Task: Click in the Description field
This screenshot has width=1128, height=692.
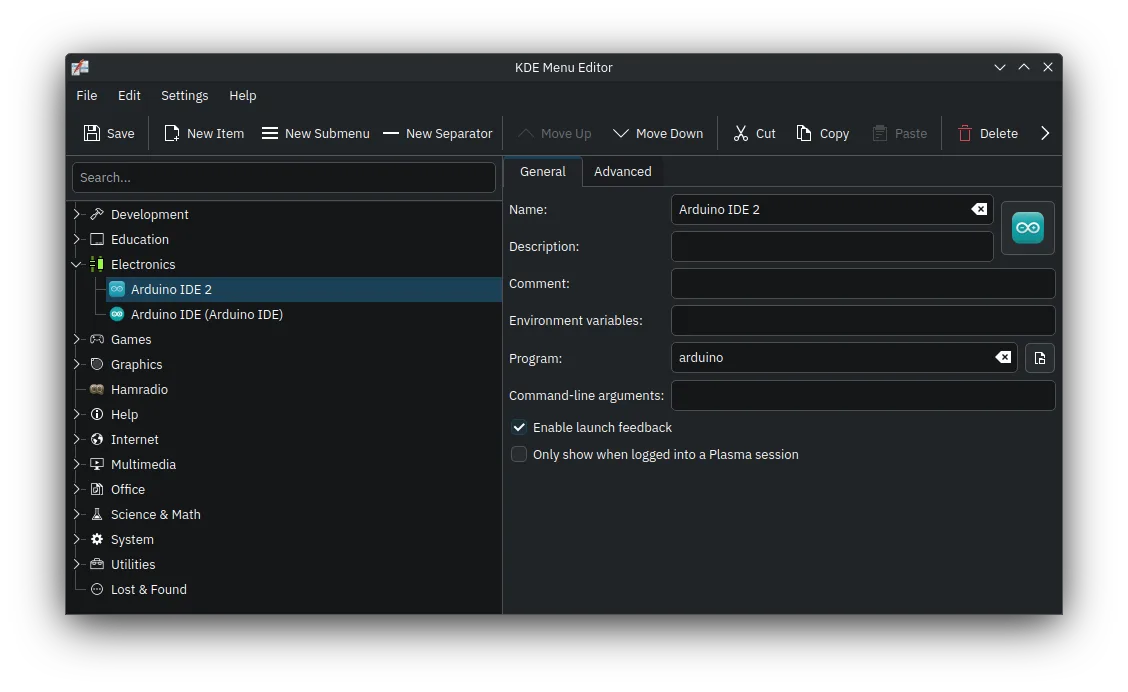Action: [832, 247]
